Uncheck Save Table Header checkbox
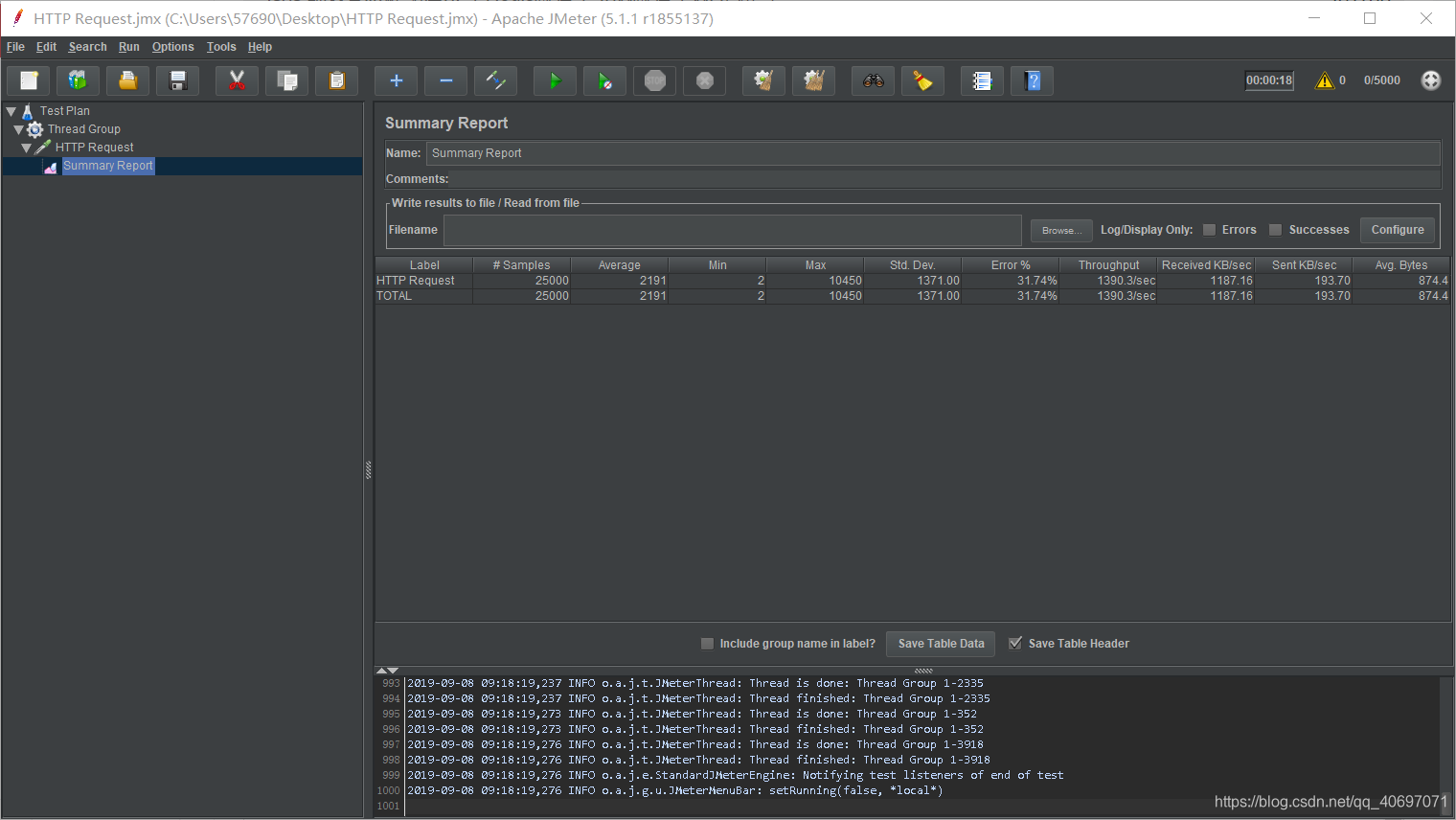Screen dimensions: 1456x820 pos(1015,644)
